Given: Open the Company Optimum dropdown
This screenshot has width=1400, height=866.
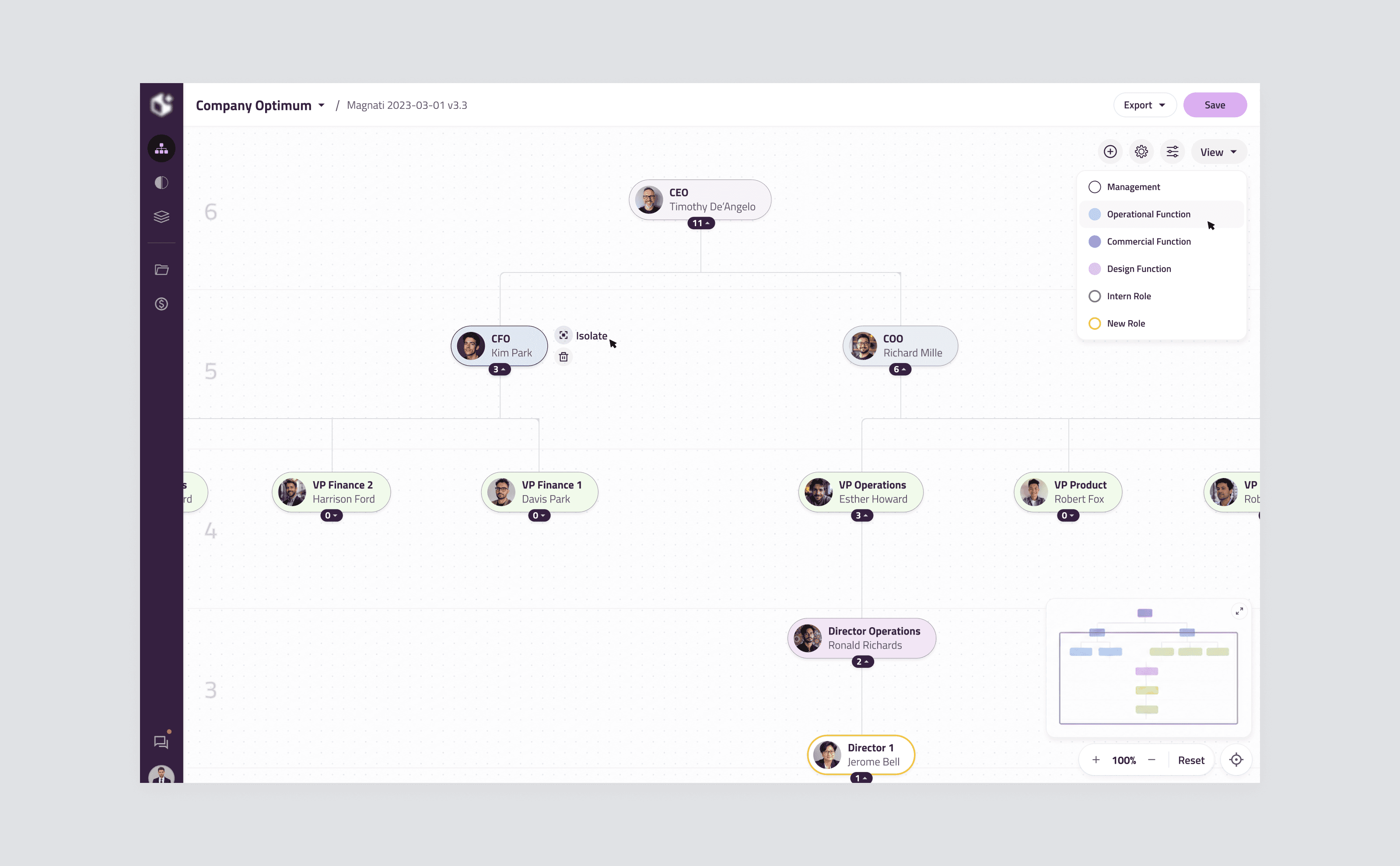Looking at the screenshot, I should tap(260, 105).
